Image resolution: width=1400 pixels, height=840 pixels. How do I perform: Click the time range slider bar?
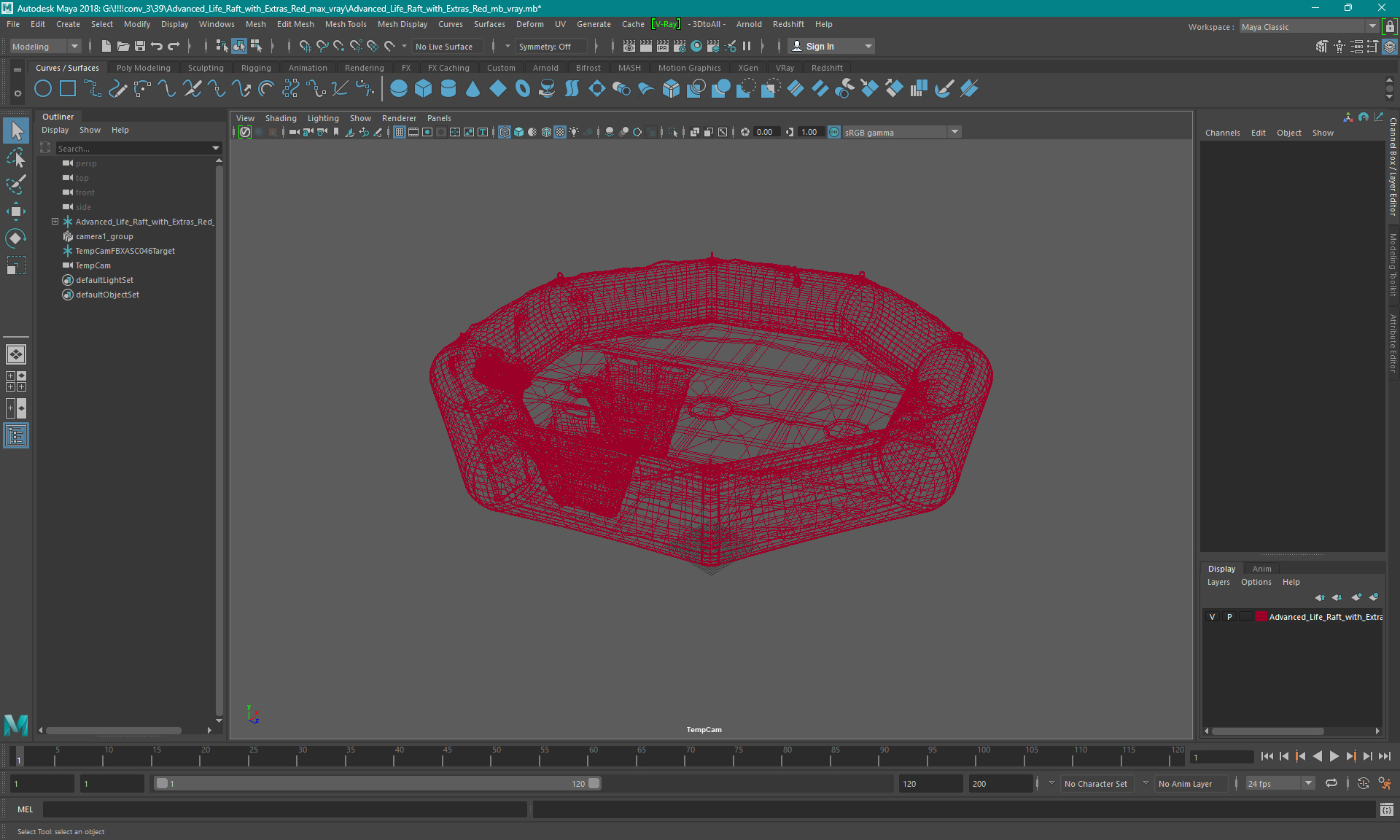378,783
